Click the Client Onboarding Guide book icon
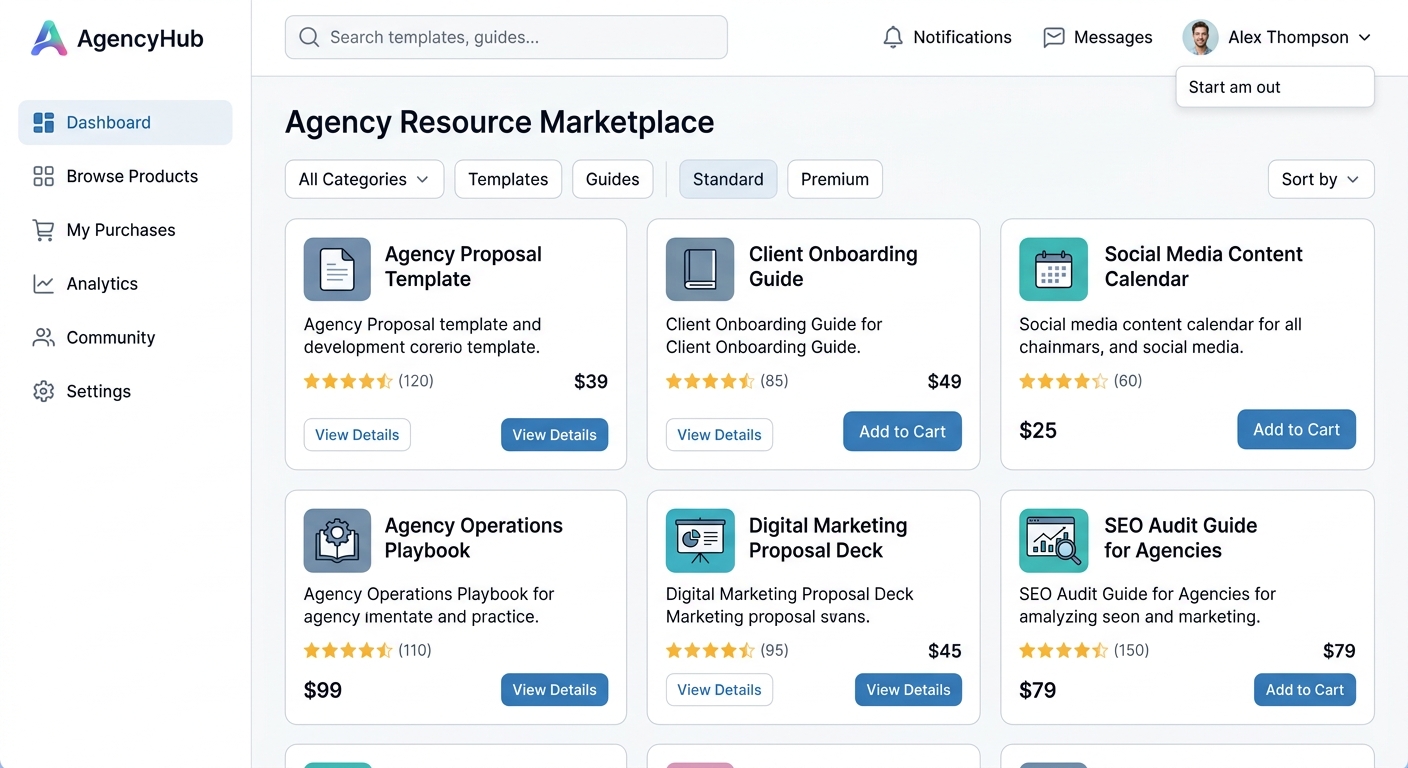The image size is (1408, 768). pyautogui.click(x=699, y=269)
